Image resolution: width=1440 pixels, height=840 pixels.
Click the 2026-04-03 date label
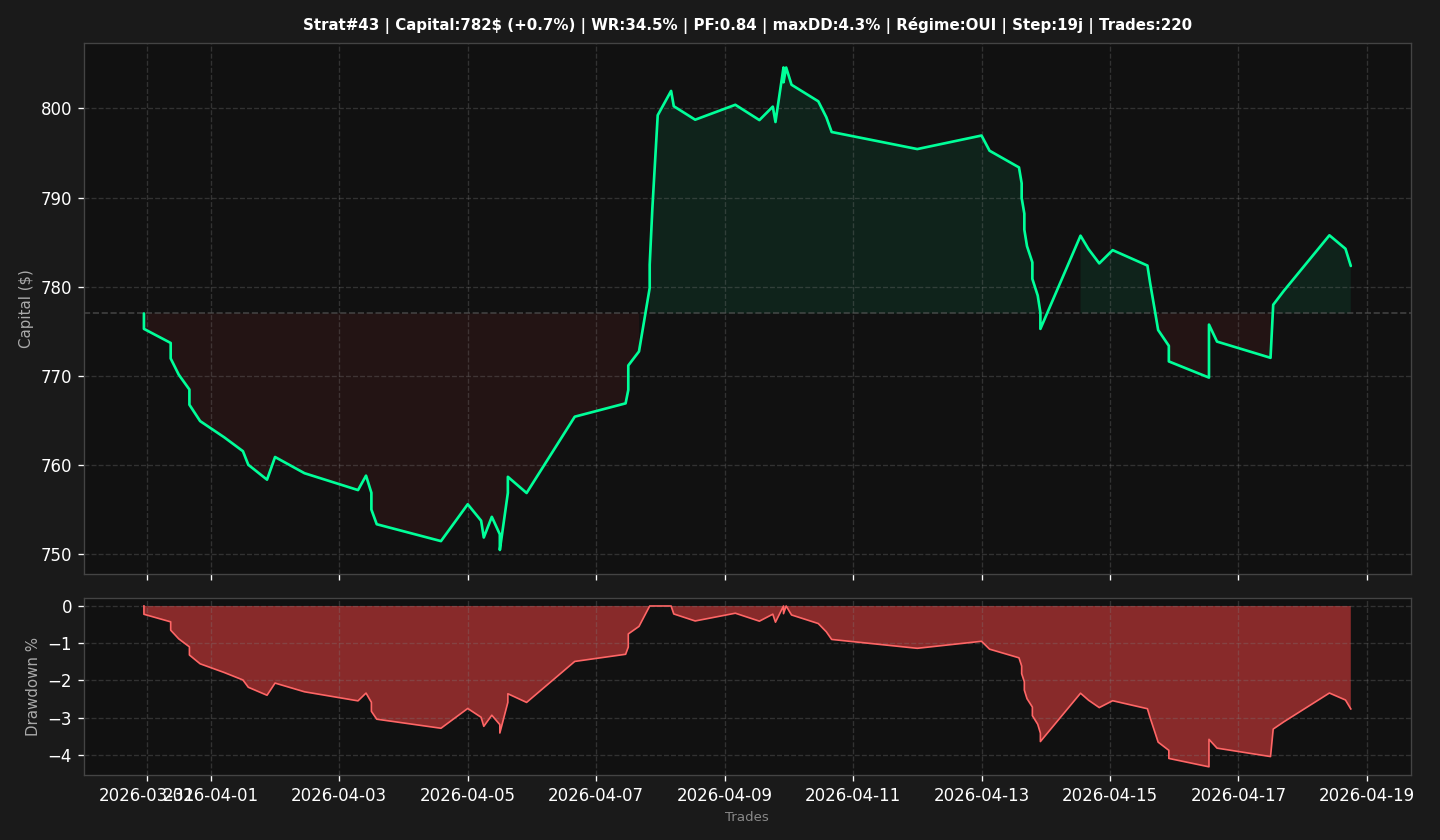(x=339, y=795)
